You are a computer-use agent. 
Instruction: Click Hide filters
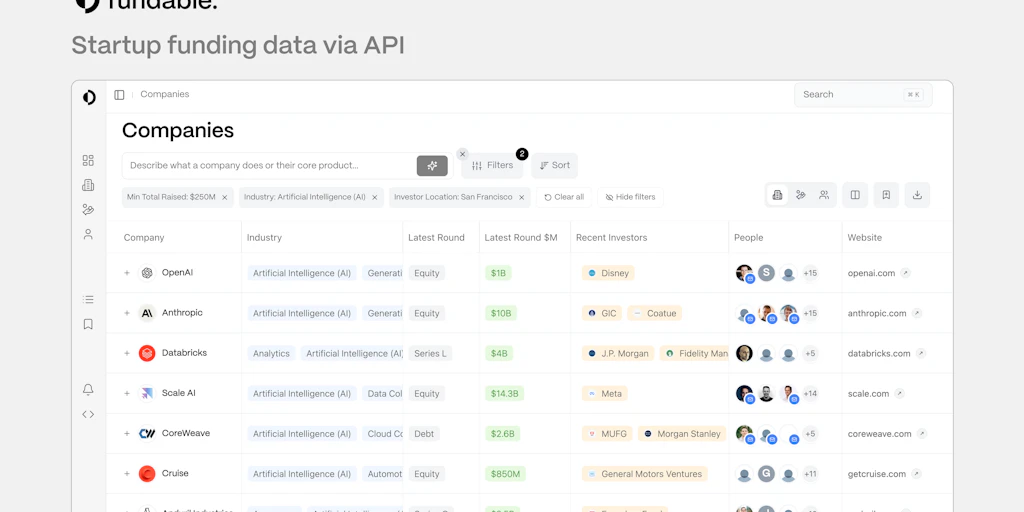tap(630, 197)
